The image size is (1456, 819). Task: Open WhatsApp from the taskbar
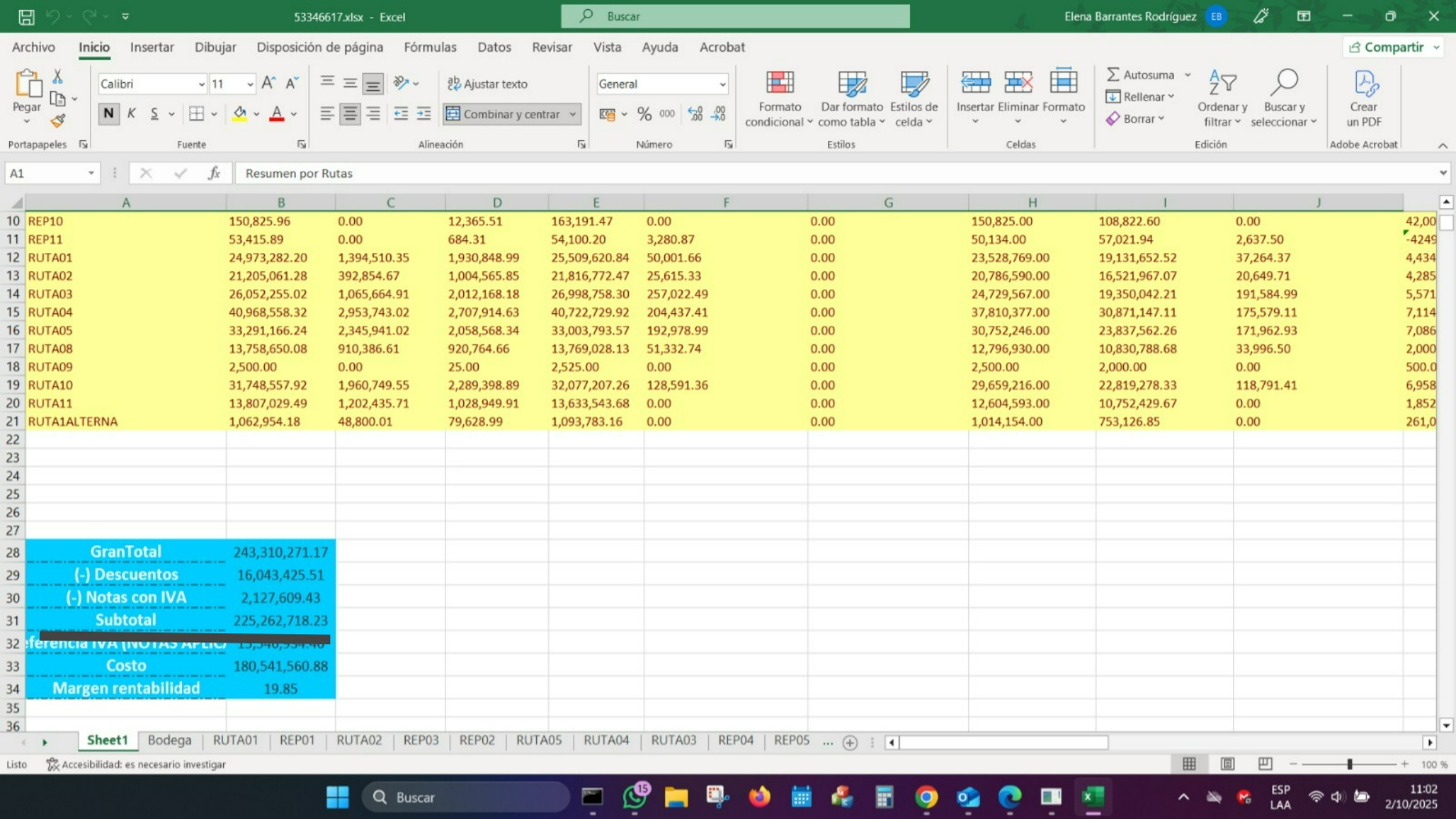tap(634, 797)
